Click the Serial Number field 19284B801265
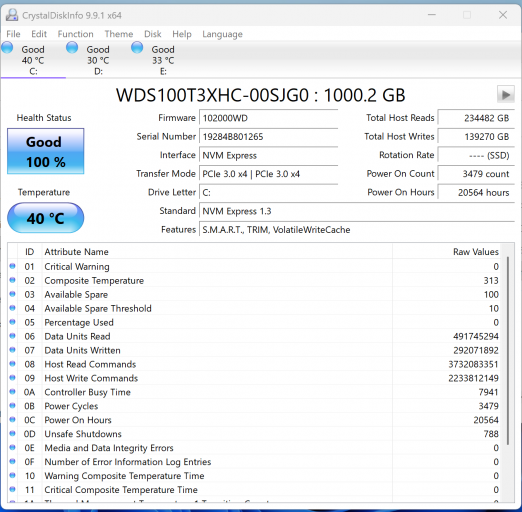This screenshot has width=522, height=512. [269, 137]
